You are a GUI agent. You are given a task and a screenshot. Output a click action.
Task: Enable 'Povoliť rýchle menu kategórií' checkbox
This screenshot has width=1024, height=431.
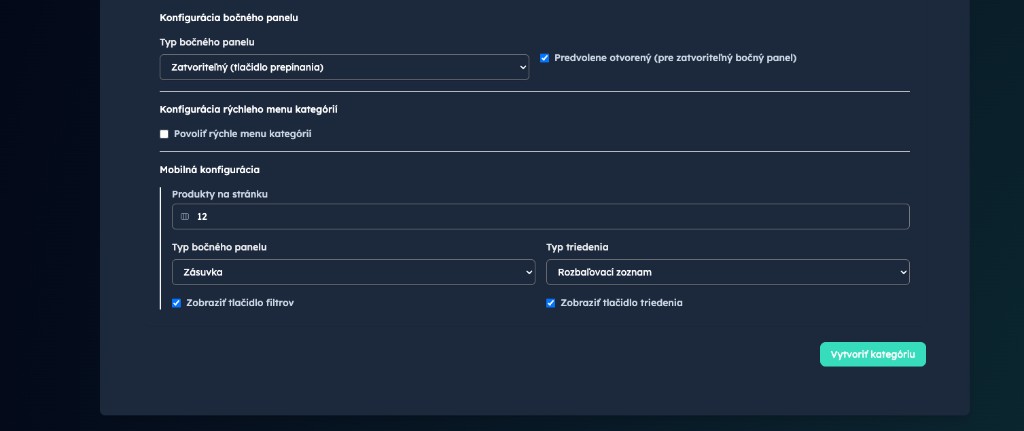164,134
